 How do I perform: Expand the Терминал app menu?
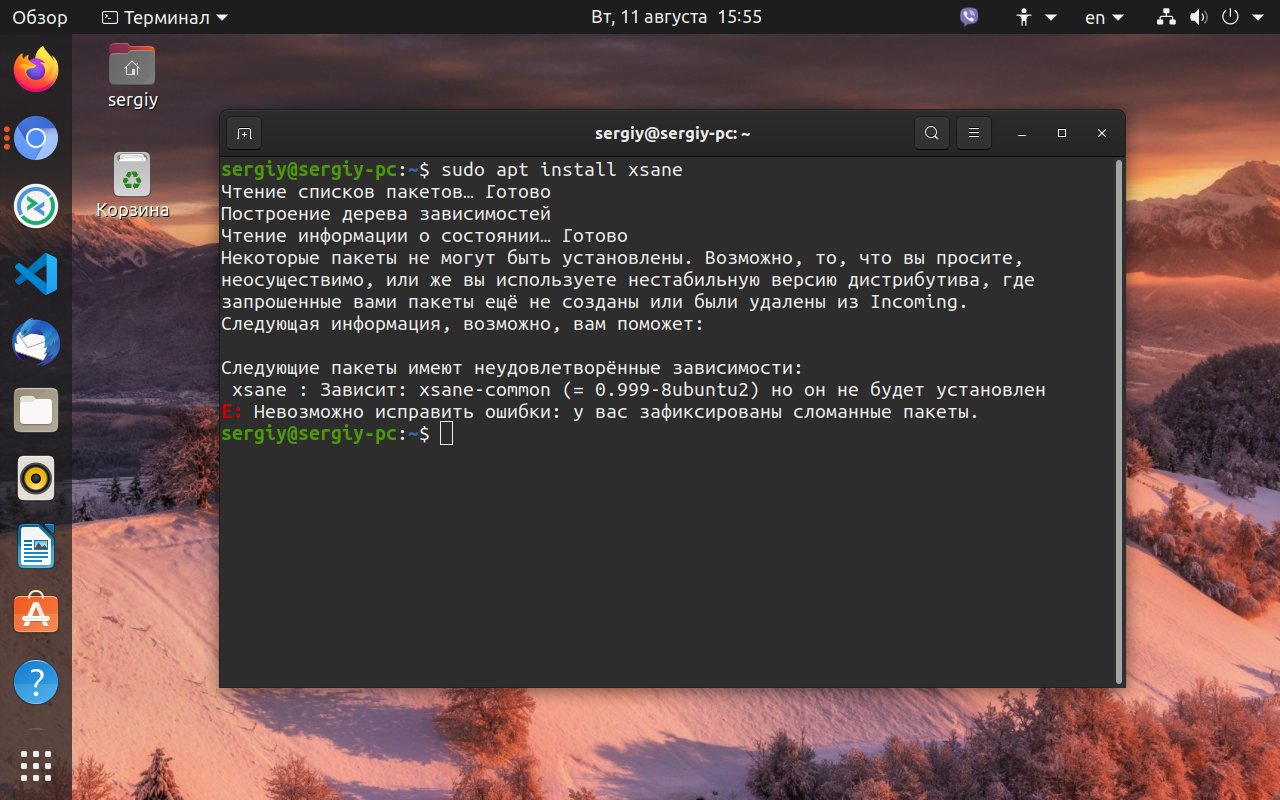(x=165, y=17)
